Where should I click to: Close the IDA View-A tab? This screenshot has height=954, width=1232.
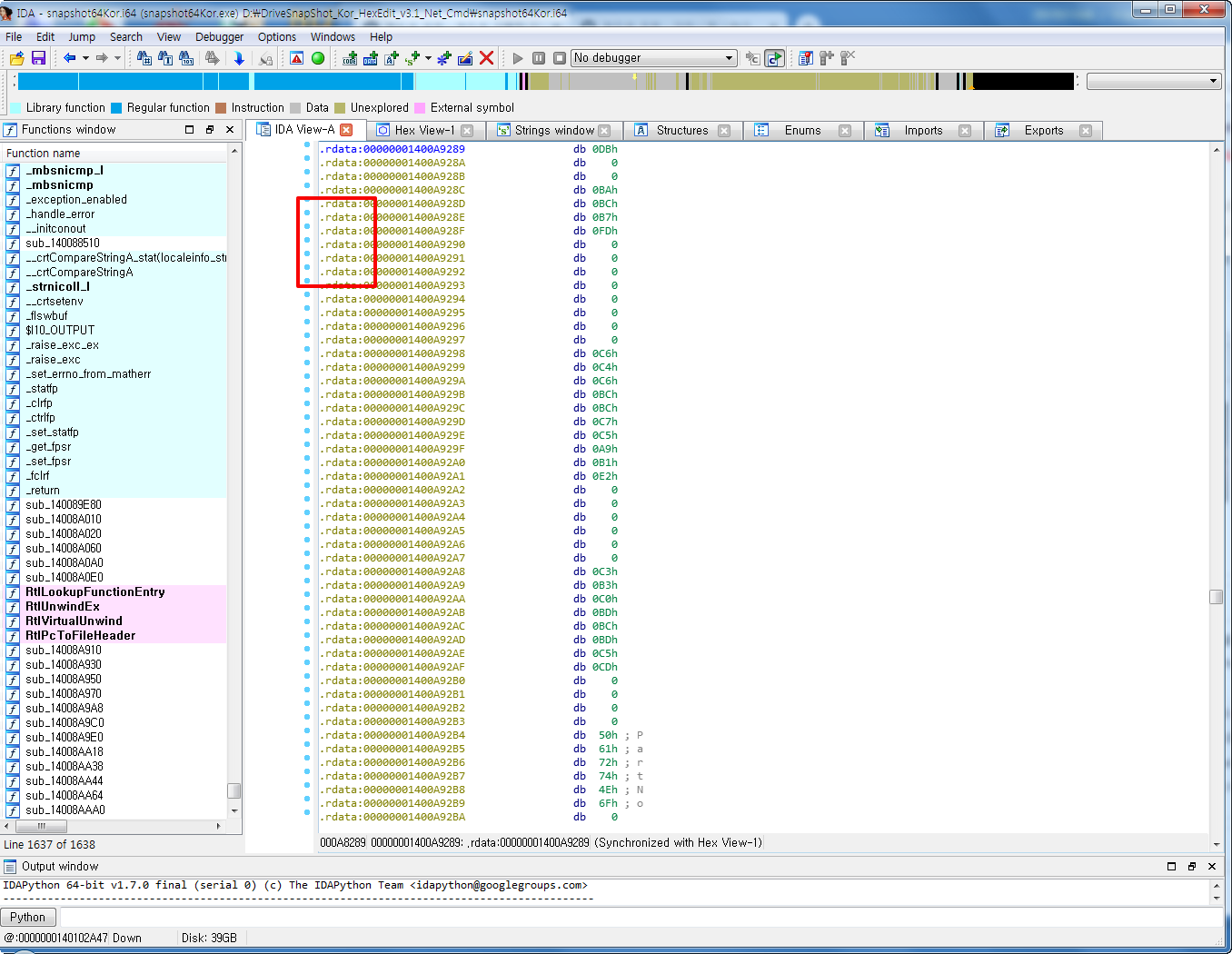346,130
